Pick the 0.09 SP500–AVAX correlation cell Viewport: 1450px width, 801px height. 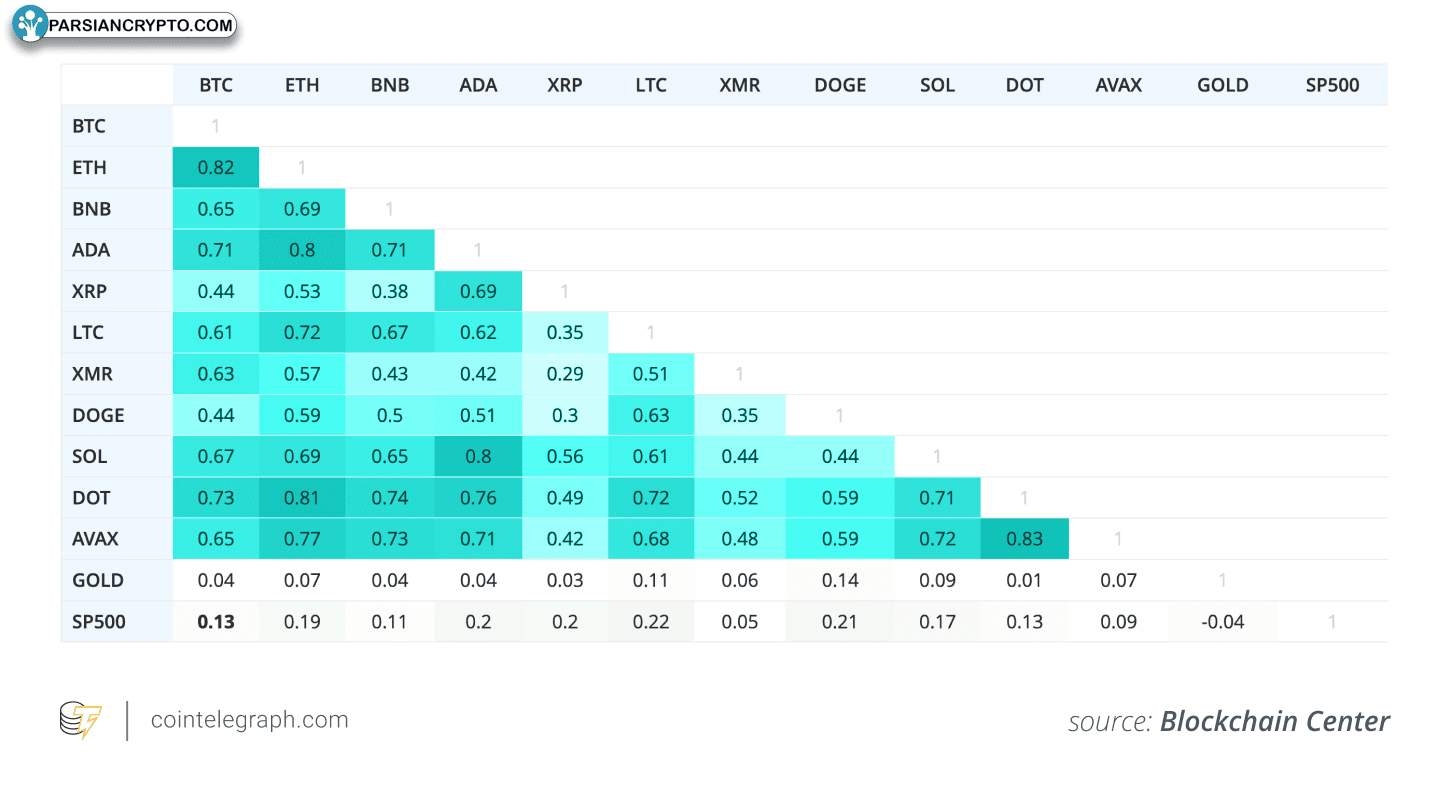(1119, 622)
